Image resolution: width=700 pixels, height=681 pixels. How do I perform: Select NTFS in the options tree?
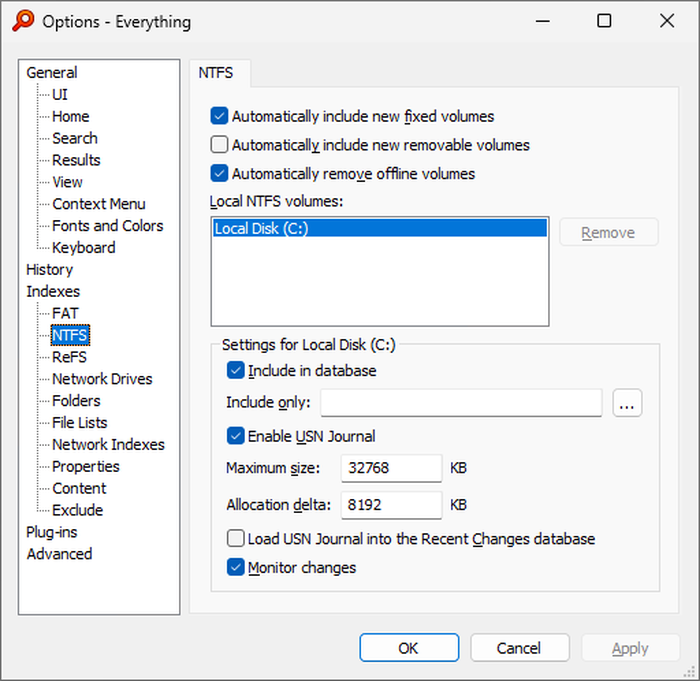coord(70,335)
